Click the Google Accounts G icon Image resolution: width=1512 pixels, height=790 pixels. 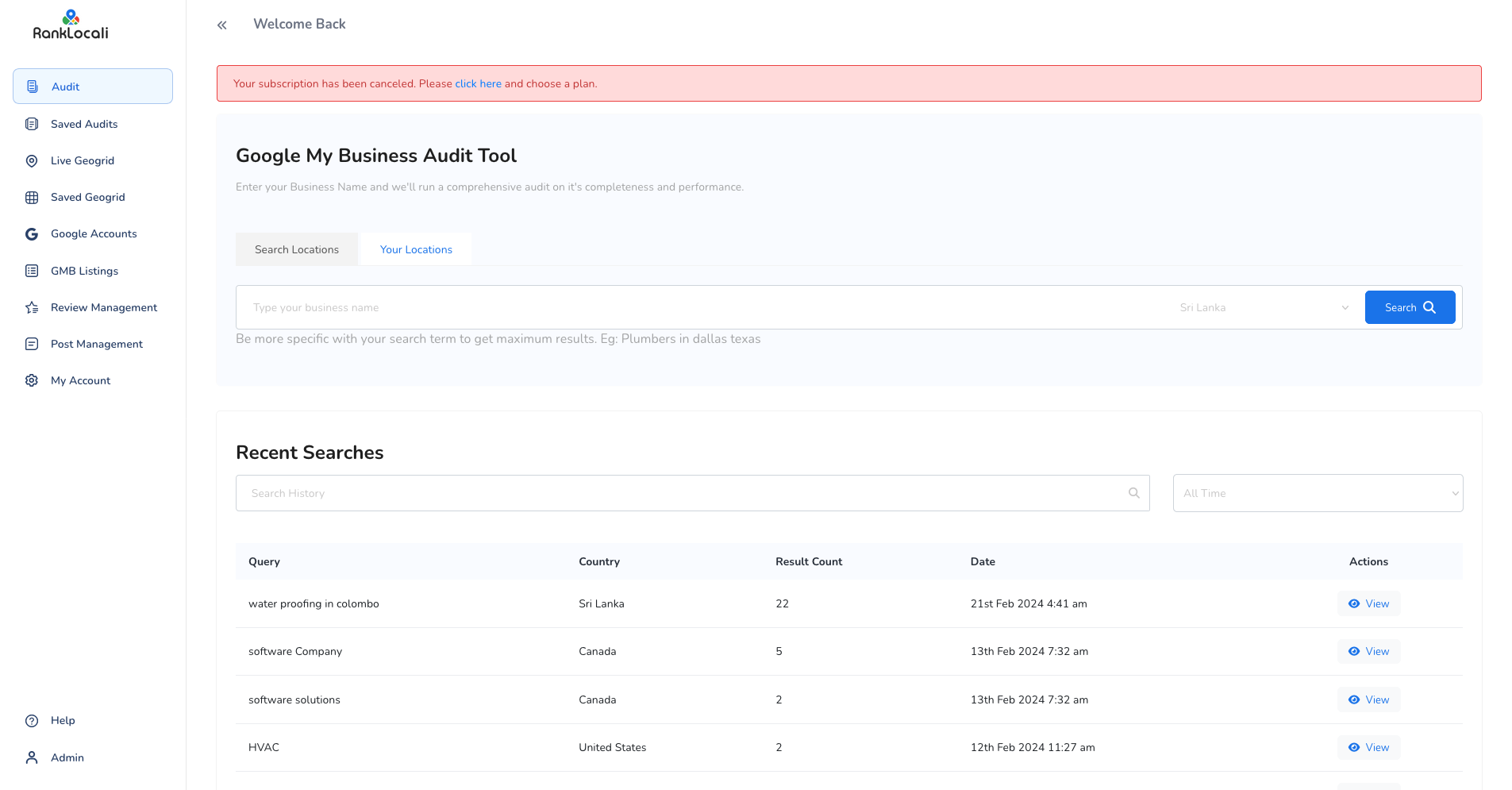click(x=31, y=233)
